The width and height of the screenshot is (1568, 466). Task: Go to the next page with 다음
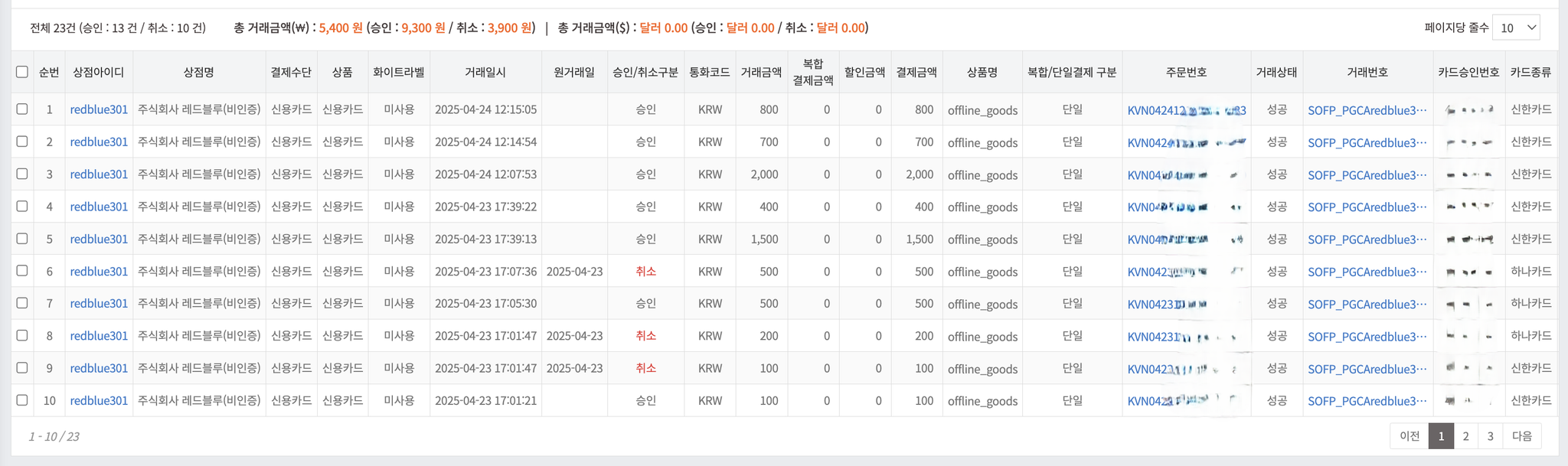tap(1522, 435)
